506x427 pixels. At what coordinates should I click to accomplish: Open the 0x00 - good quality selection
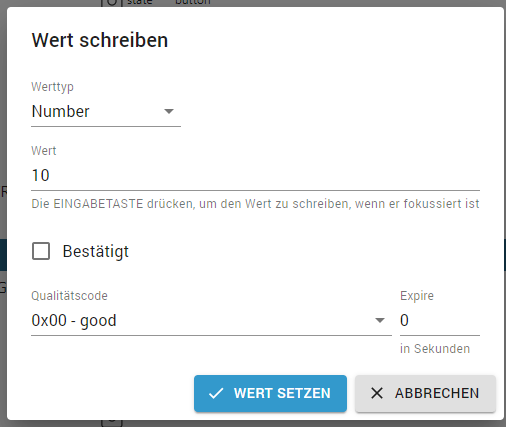211,320
